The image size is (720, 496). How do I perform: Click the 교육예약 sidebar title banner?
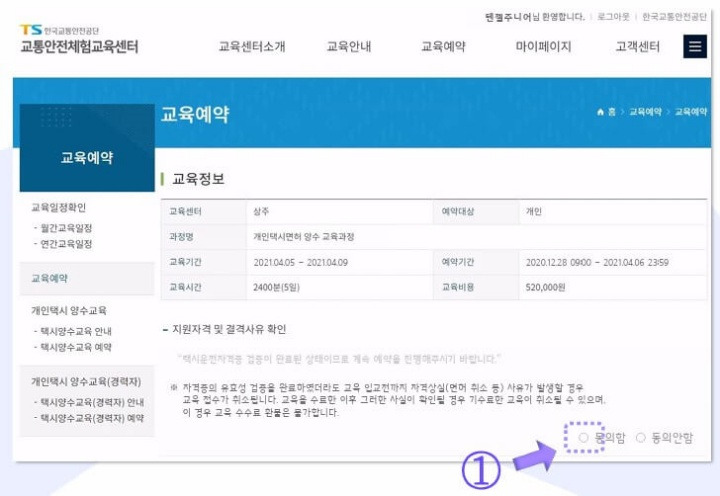click(x=87, y=148)
